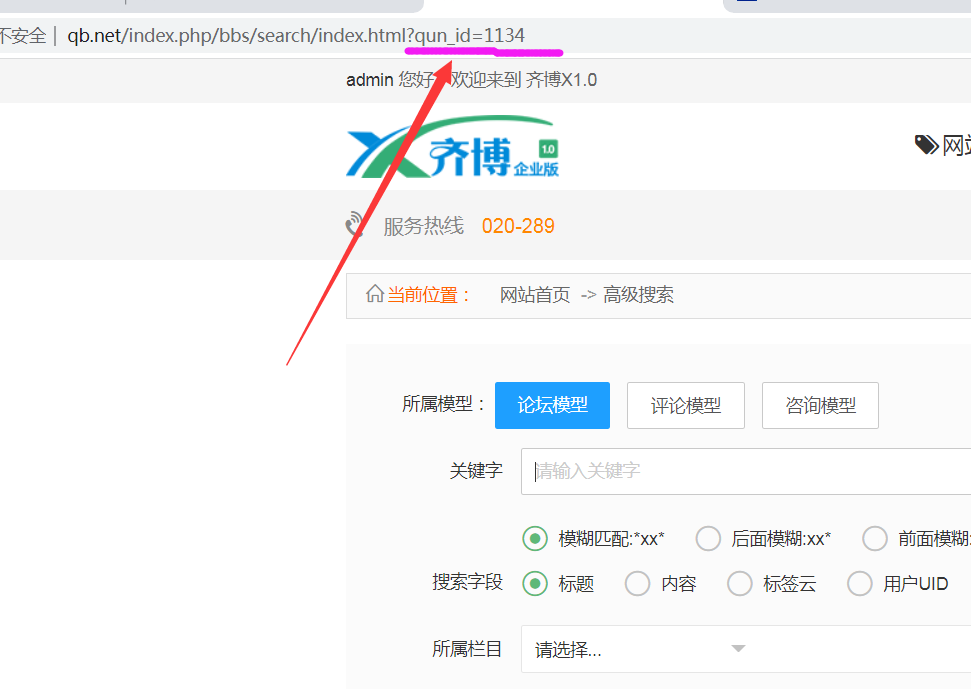Click the tag icon in the header
The width and height of the screenshot is (971, 689).
(x=926, y=146)
